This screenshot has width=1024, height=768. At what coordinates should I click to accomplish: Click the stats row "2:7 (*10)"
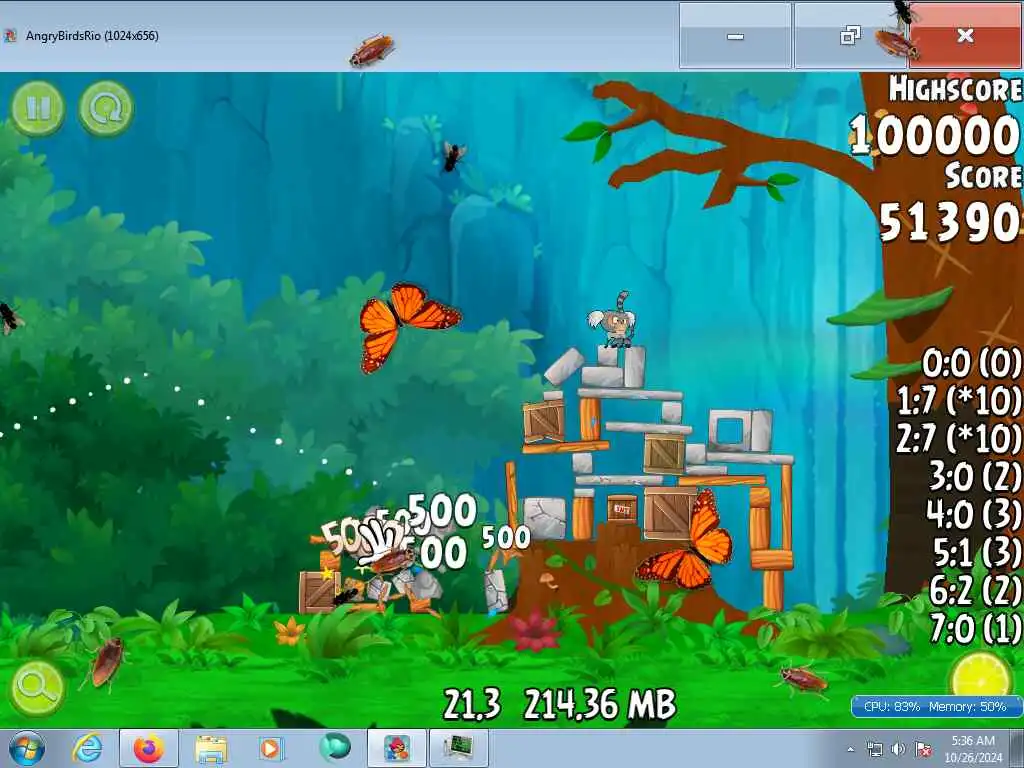(x=958, y=438)
